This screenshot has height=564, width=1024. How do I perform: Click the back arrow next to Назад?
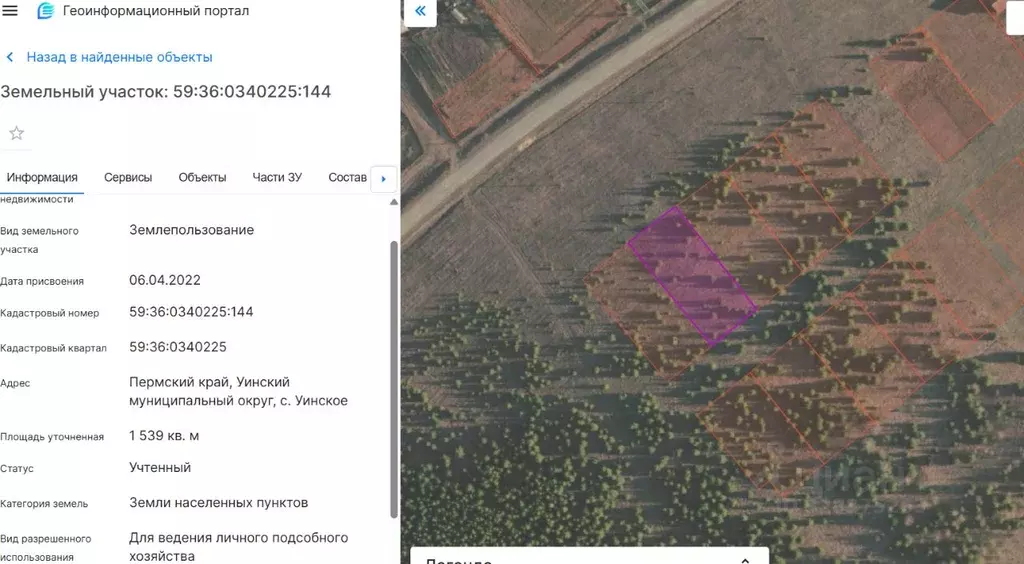tap(10, 58)
